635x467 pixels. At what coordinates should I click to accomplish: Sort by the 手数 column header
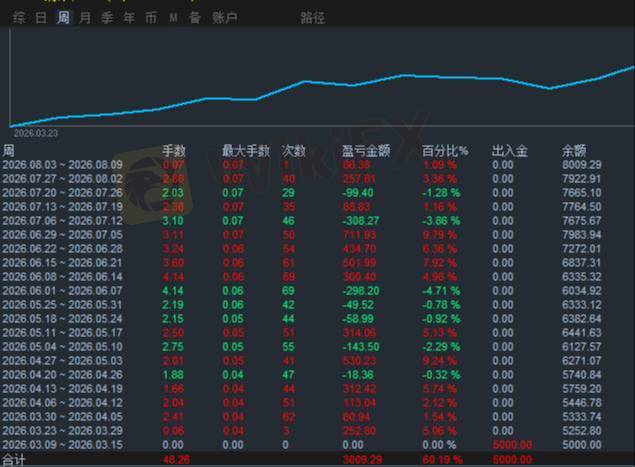coord(174,151)
